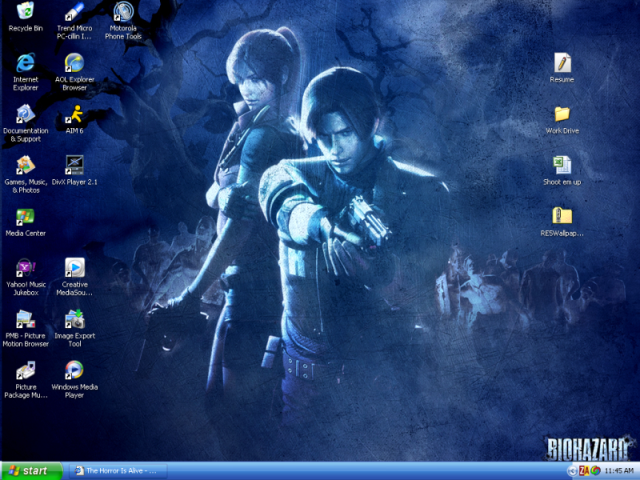Click the AIM 6 shortcut icon
The image size is (640, 480).
click(74, 113)
